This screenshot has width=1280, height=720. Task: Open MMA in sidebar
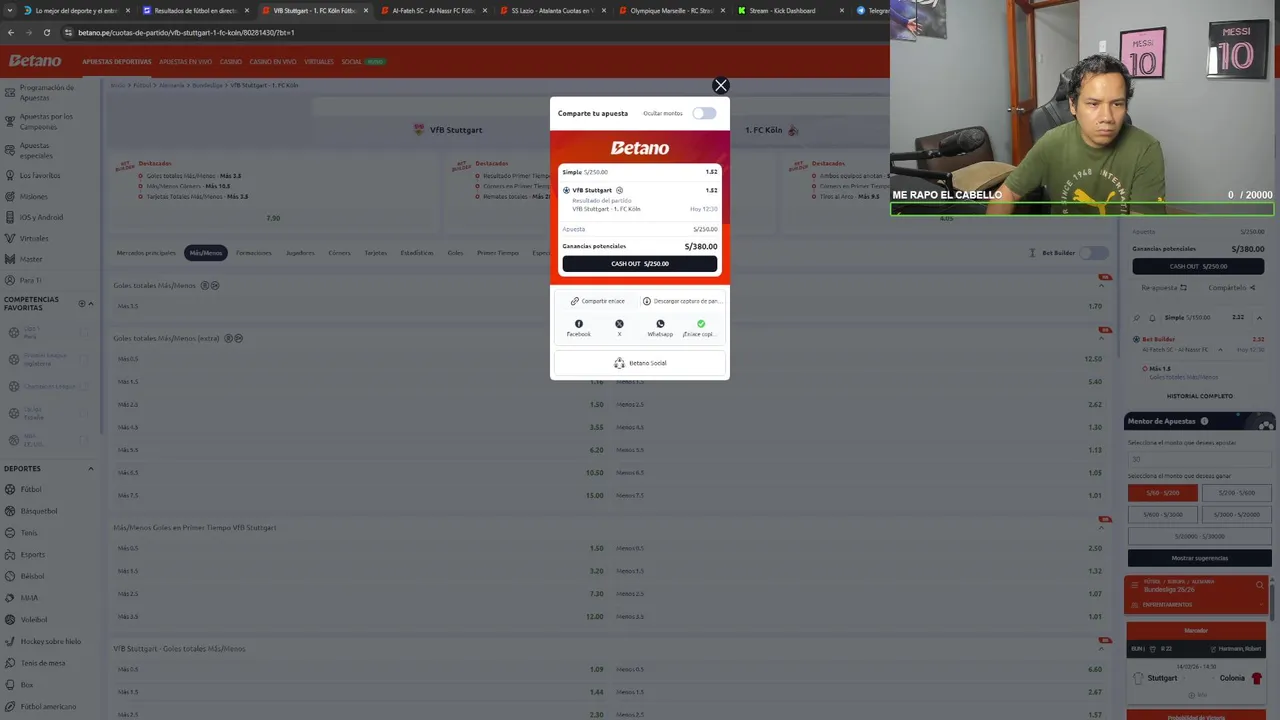tap(29, 598)
